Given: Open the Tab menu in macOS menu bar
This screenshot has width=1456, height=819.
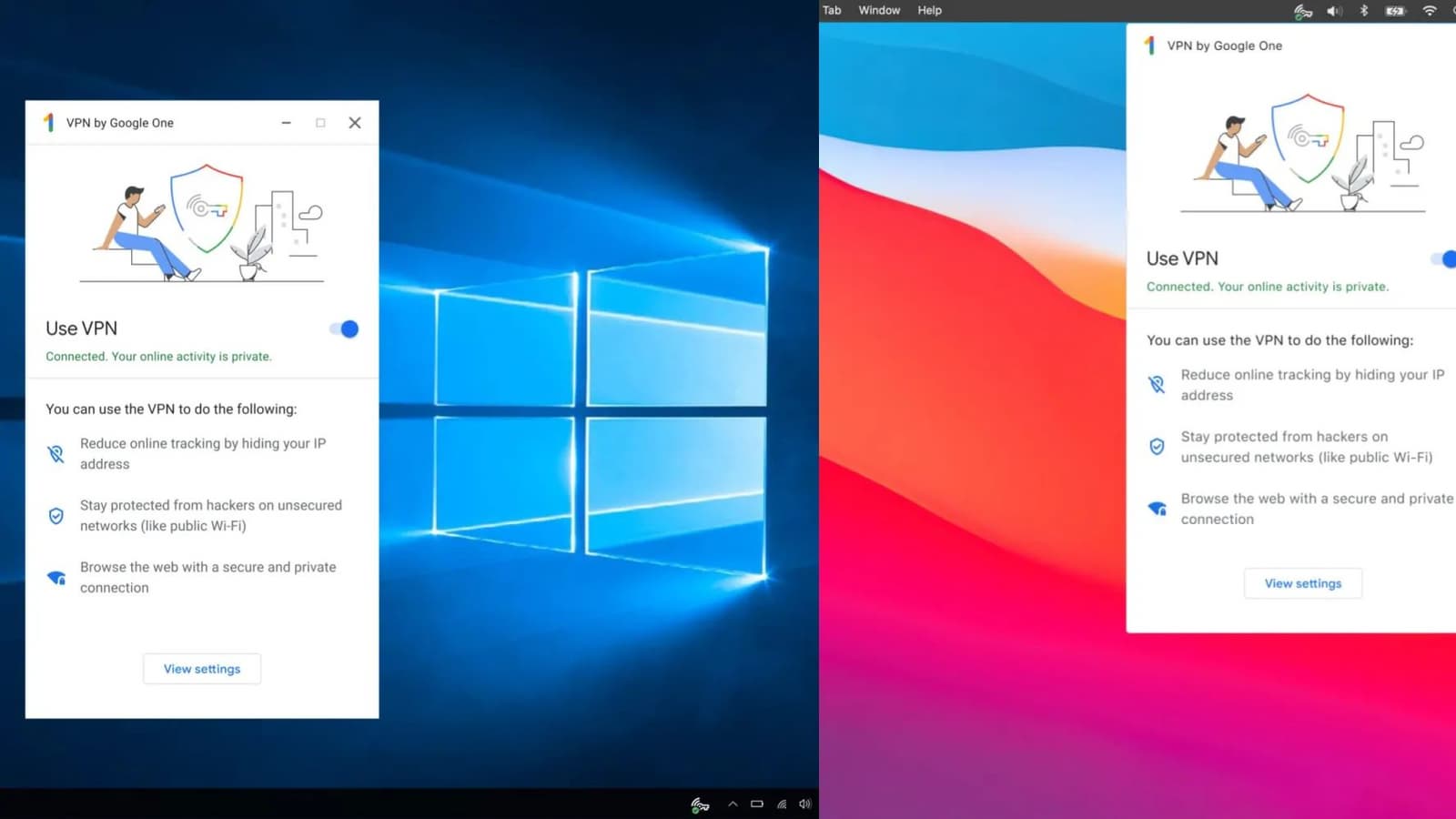Looking at the screenshot, I should [x=832, y=10].
